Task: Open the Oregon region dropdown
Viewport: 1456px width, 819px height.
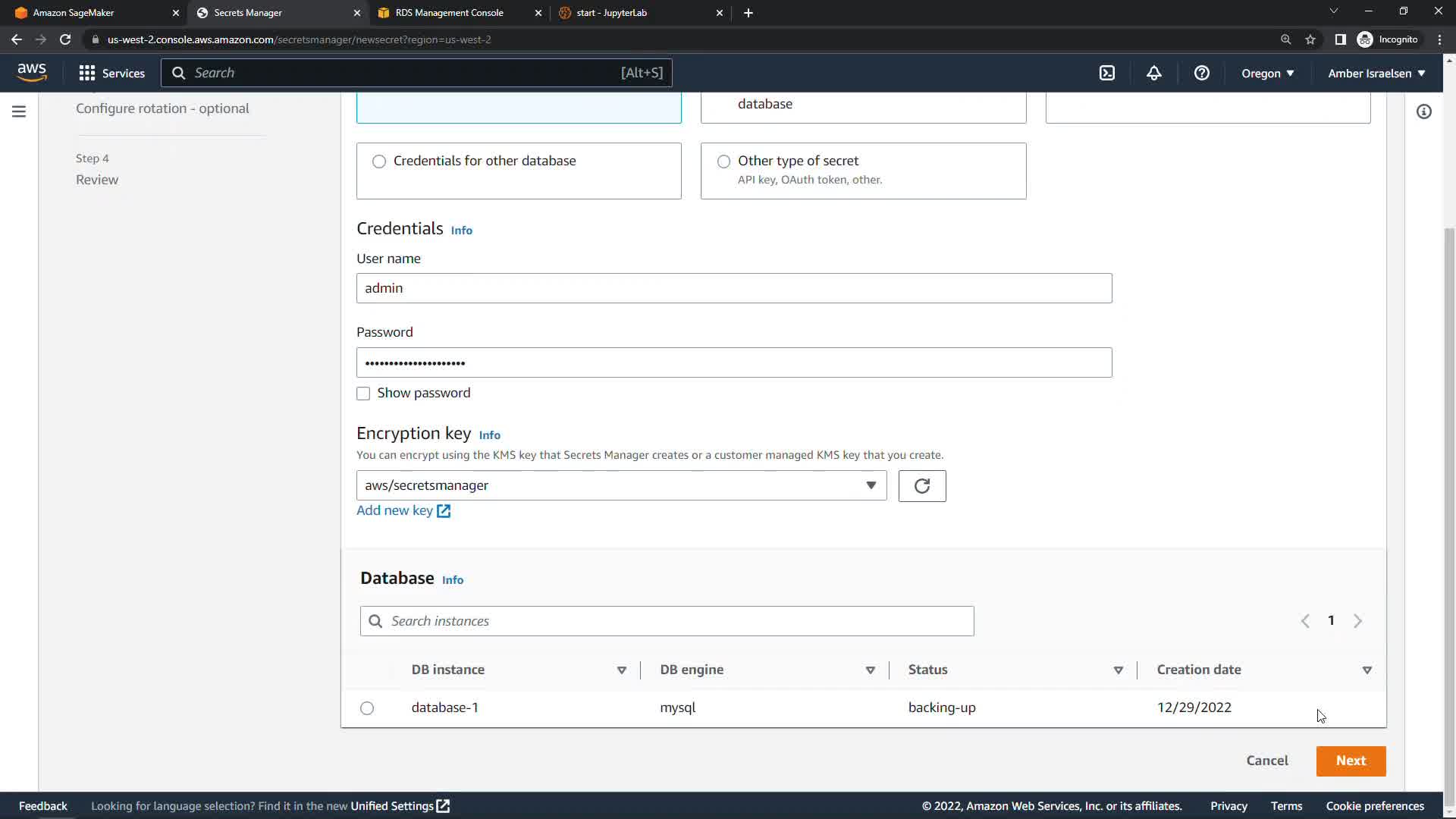Action: (x=1267, y=73)
